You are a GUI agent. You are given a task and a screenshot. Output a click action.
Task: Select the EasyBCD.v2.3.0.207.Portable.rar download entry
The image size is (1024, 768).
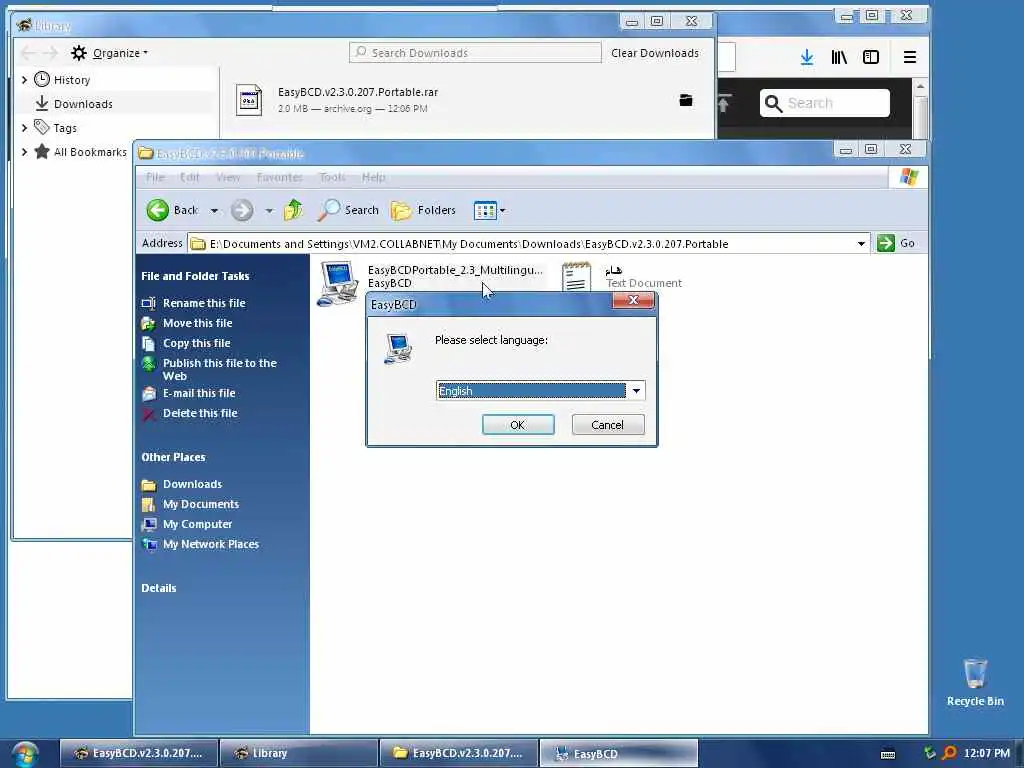pyautogui.click(x=467, y=100)
